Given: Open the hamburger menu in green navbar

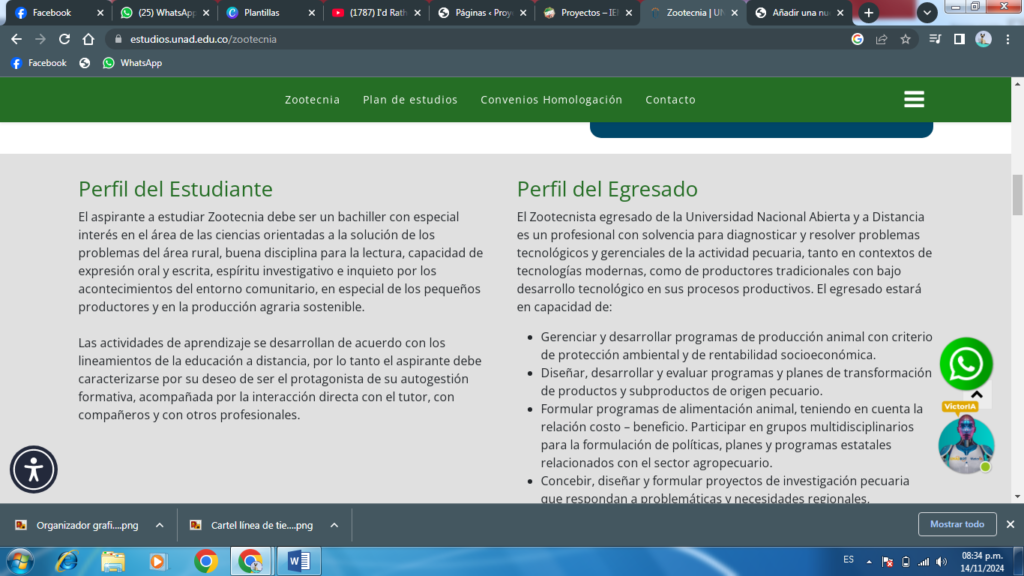Looking at the screenshot, I should (x=913, y=100).
